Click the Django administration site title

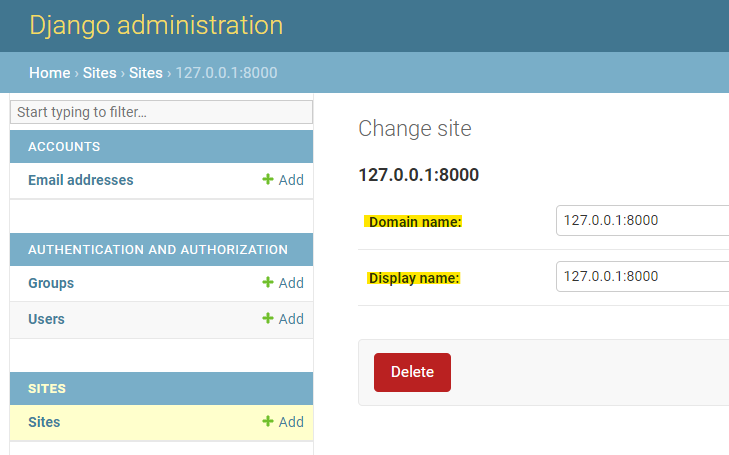[x=156, y=25]
